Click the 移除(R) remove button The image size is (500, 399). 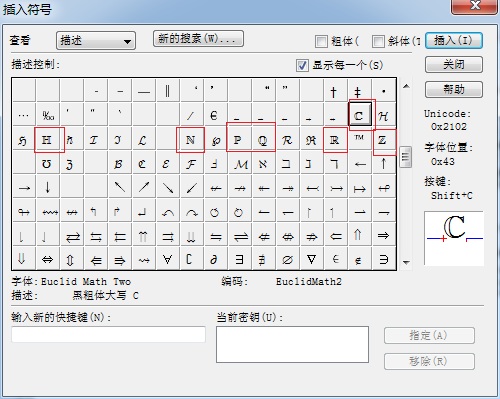(429, 361)
